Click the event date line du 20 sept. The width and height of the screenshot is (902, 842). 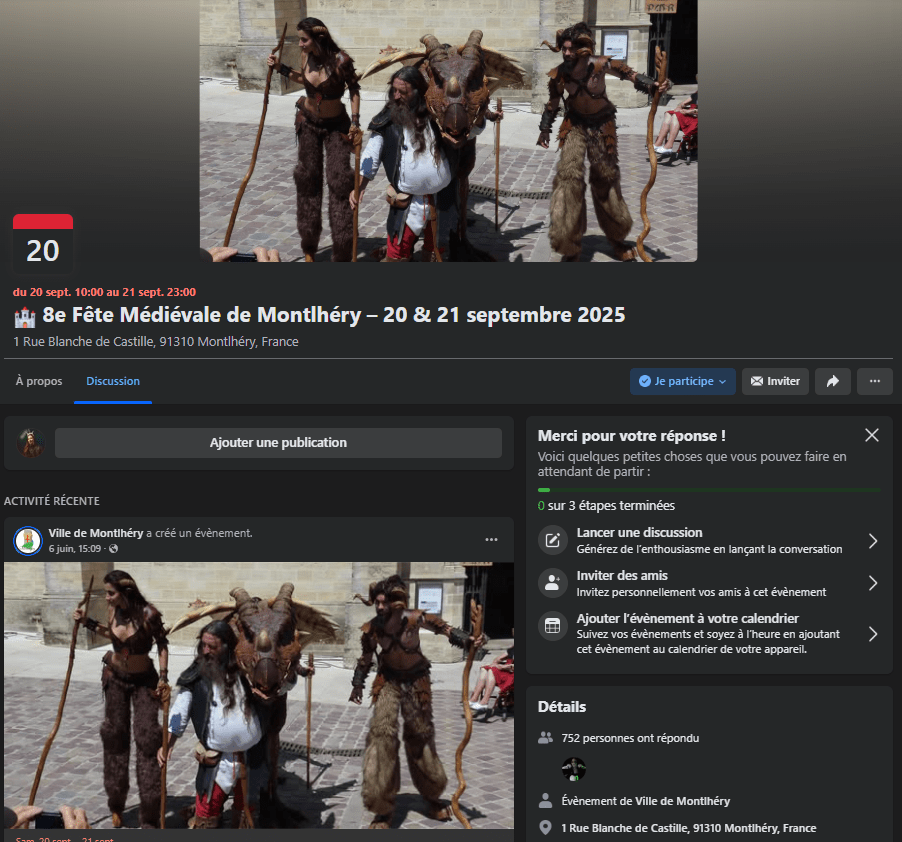coord(105,292)
